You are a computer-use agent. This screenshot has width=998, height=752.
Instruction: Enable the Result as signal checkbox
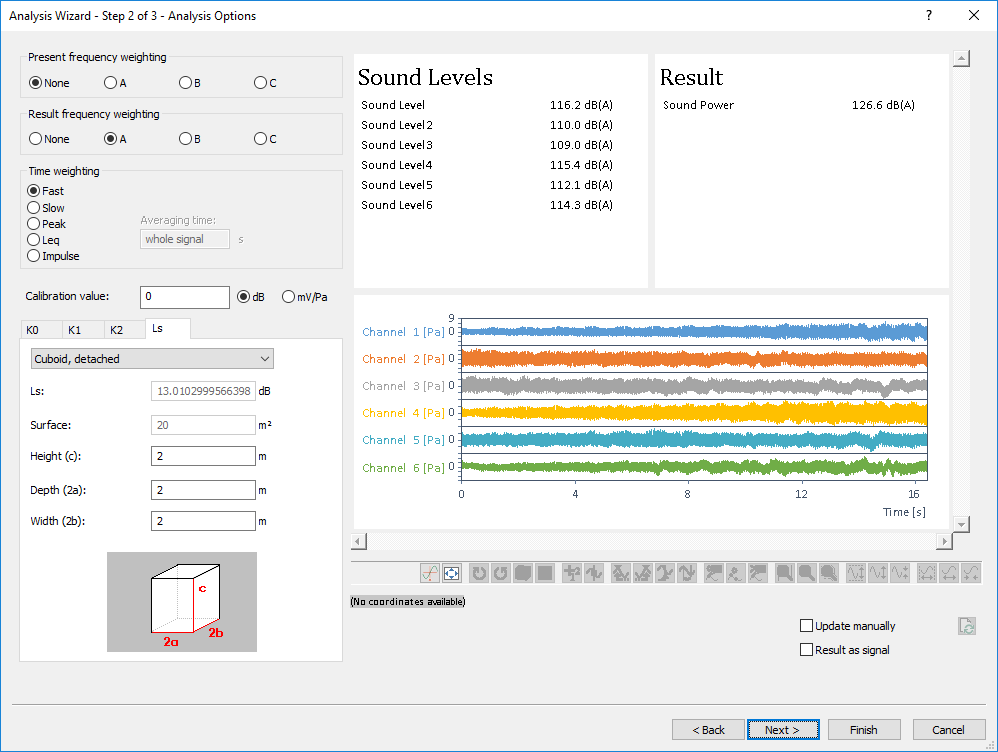845,649
